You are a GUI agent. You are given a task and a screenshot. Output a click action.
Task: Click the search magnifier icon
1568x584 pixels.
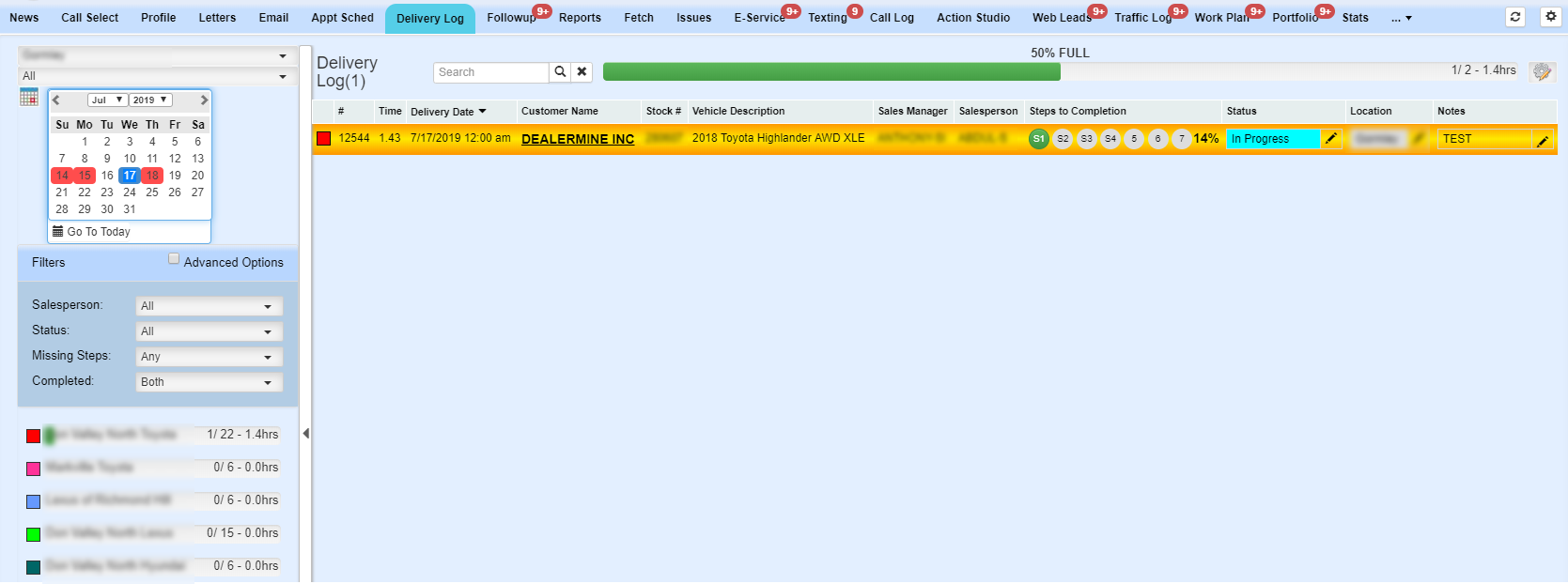pos(560,72)
